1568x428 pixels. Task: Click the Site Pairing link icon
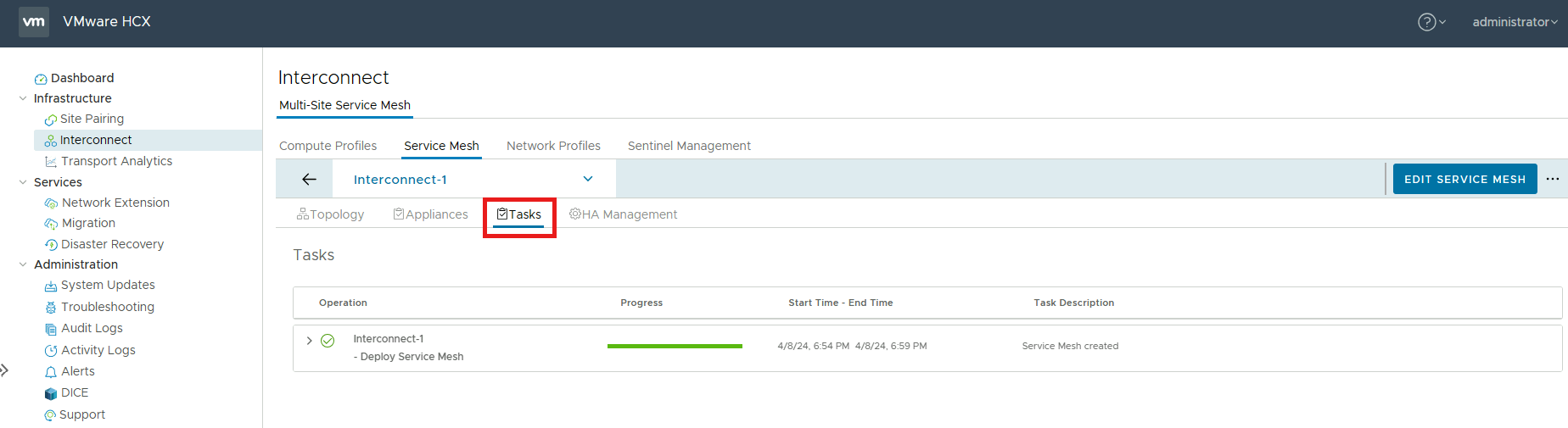51,120
